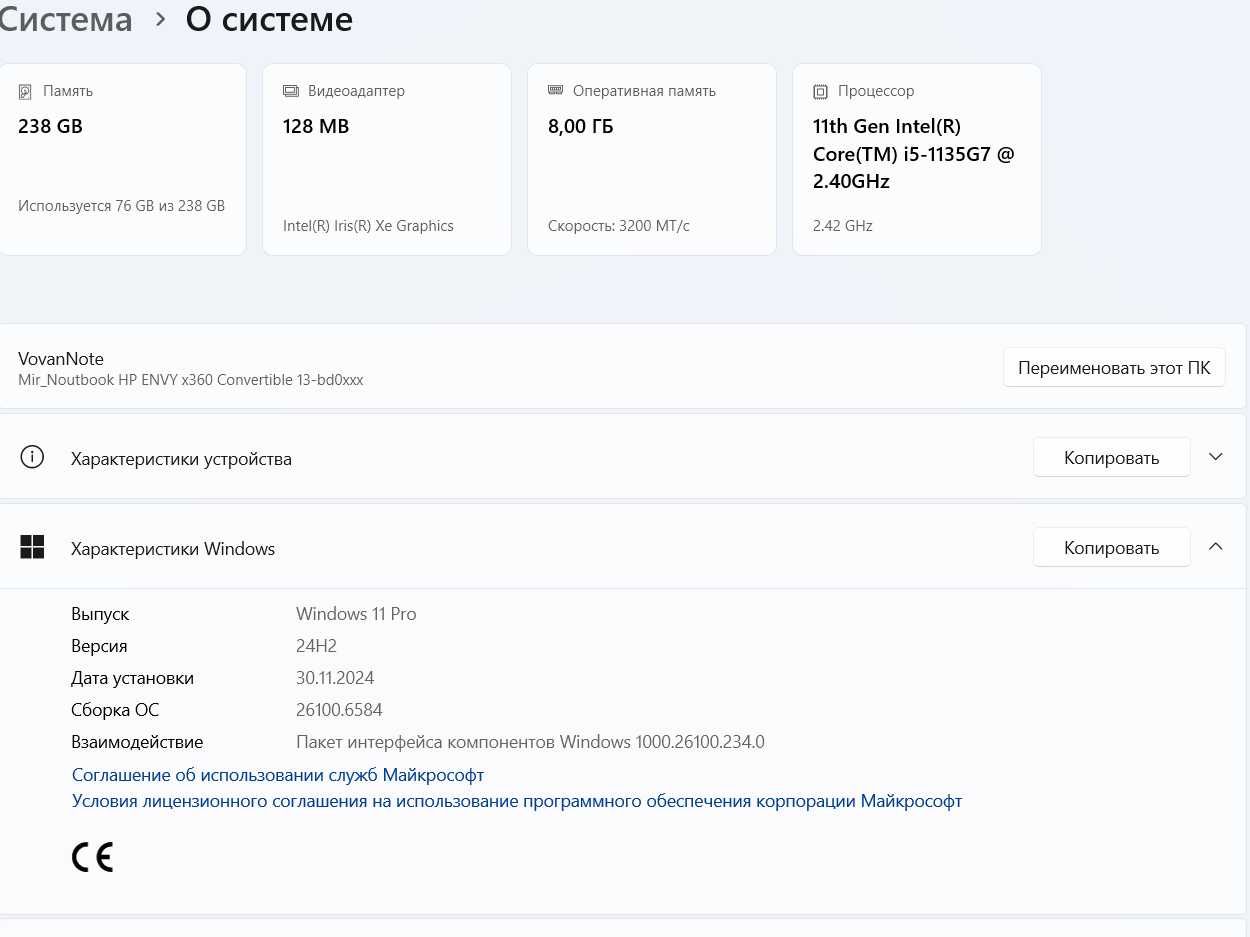
Task: Click the OS build value 26100.6584
Action: (x=339, y=710)
